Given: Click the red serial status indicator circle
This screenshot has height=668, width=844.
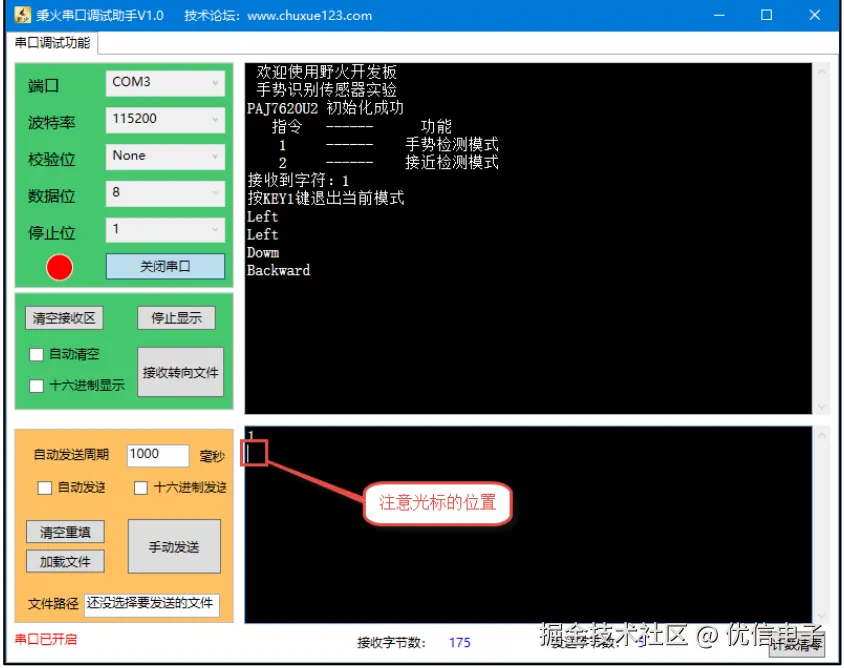Looking at the screenshot, I should (59, 267).
